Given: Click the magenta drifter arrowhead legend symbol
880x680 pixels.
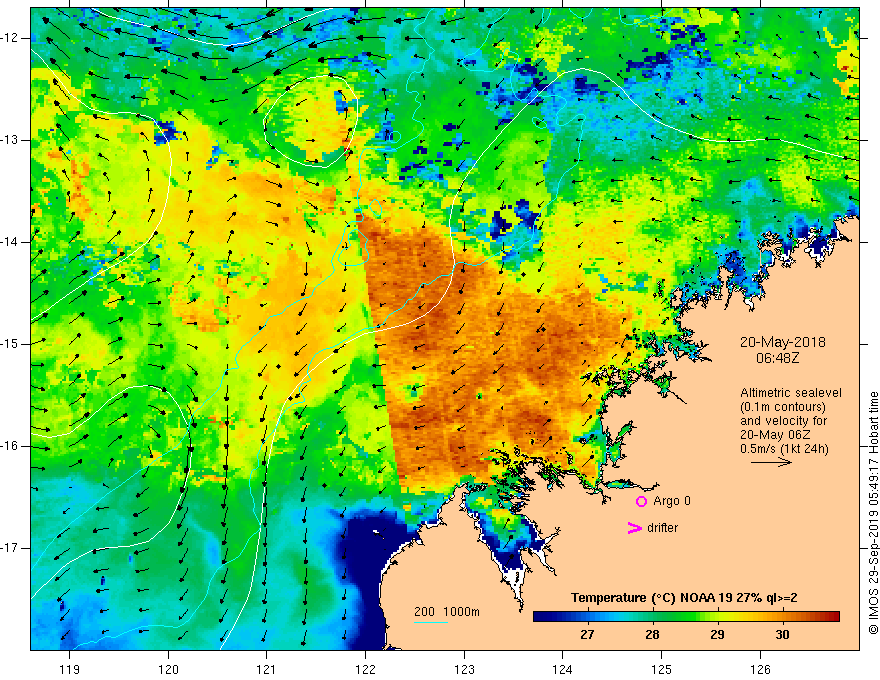Looking at the screenshot, I should [634, 528].
